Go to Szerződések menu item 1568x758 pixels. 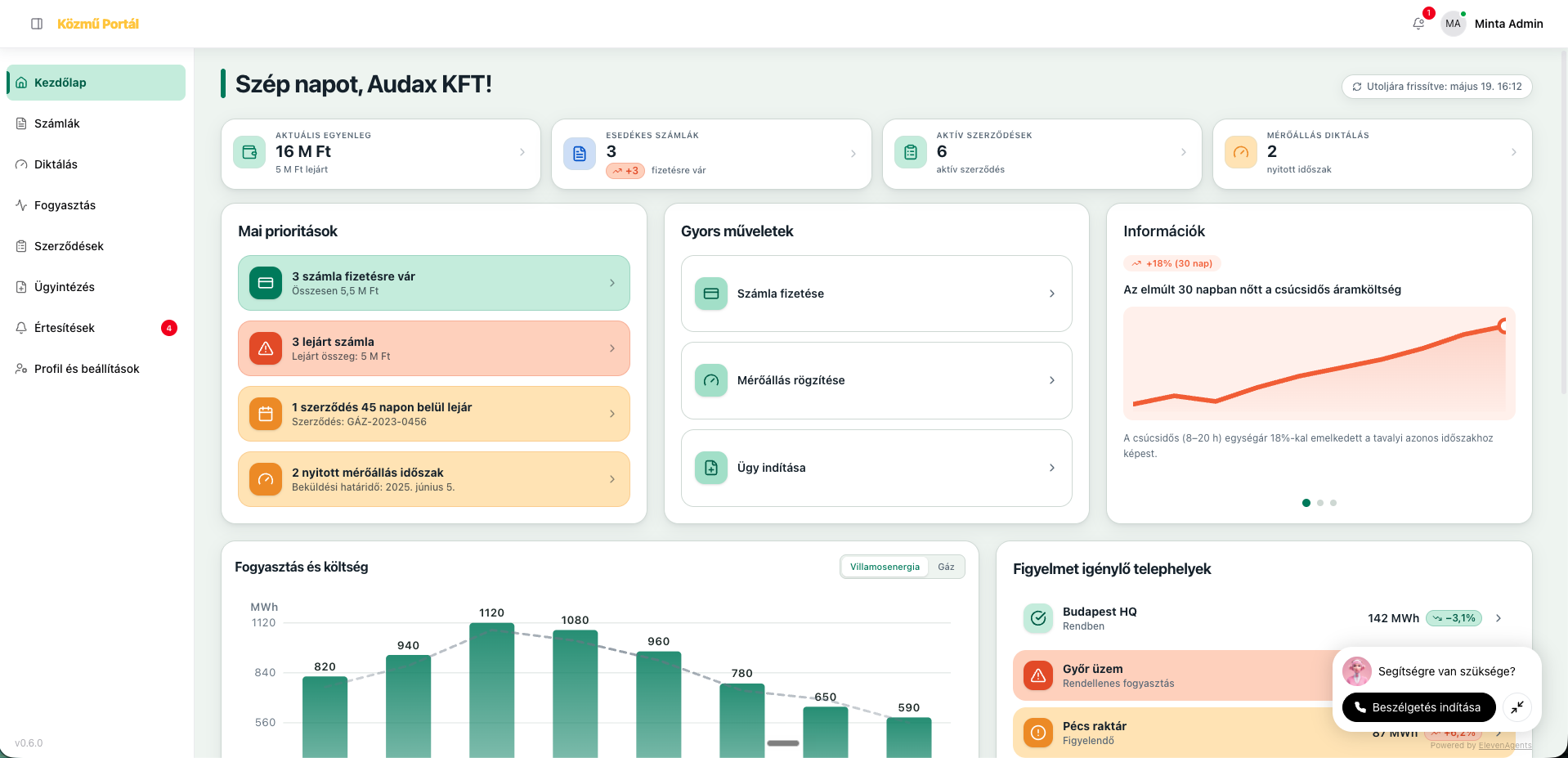pos(96,246)
